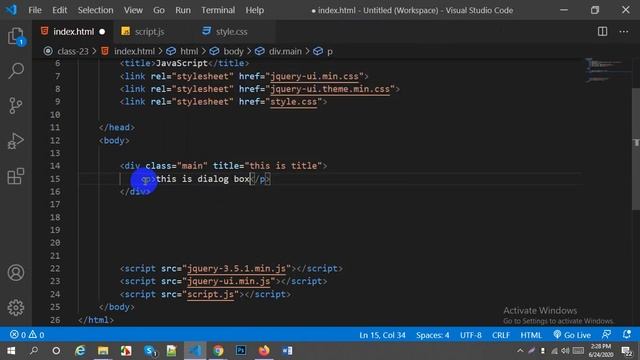Open the taskbar clock showing 2:28 PM
The height and width of the screenshot is (360, 640).
[x=601, y=351]
